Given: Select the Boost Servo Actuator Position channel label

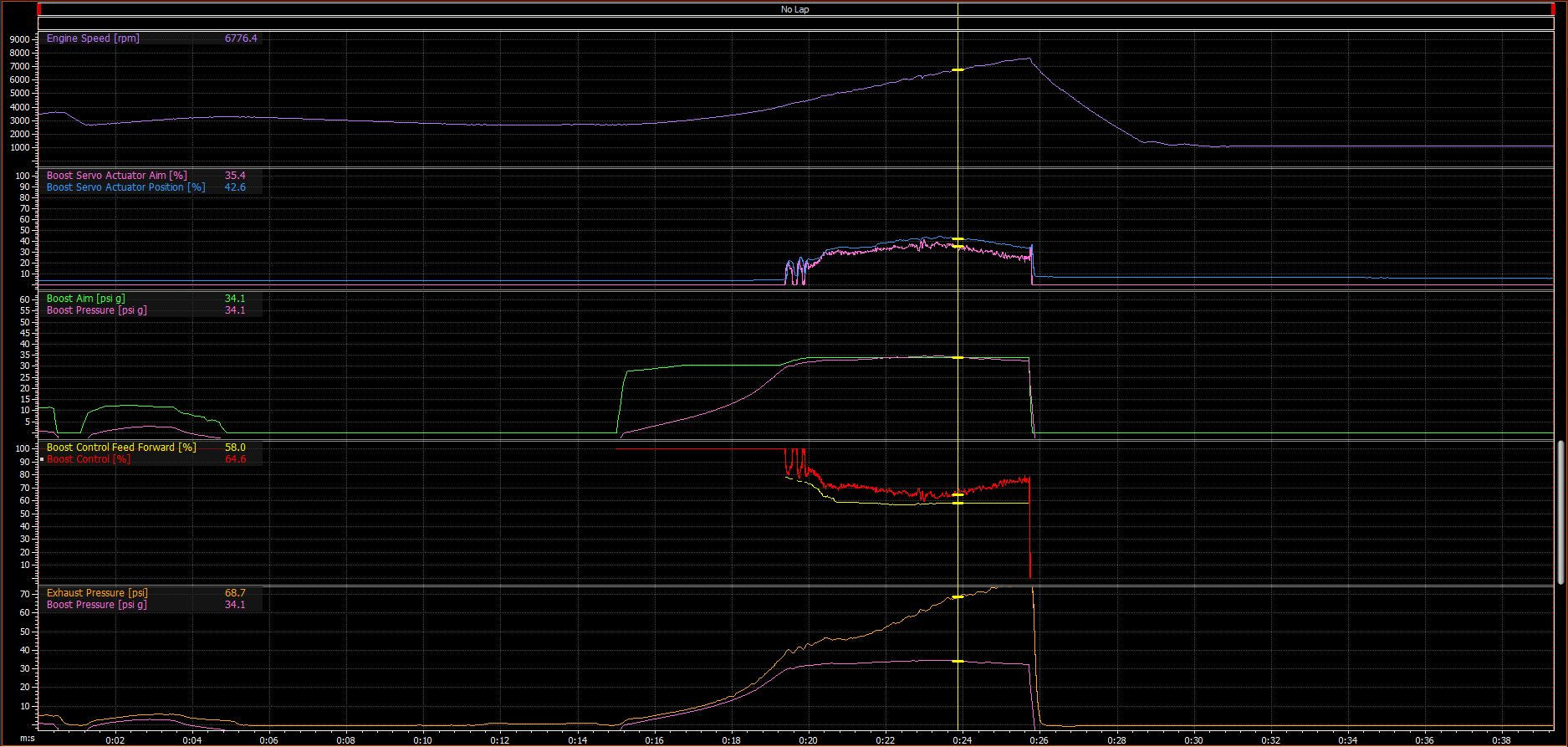Looking at the screenshot, I should (x=125, y=187).
